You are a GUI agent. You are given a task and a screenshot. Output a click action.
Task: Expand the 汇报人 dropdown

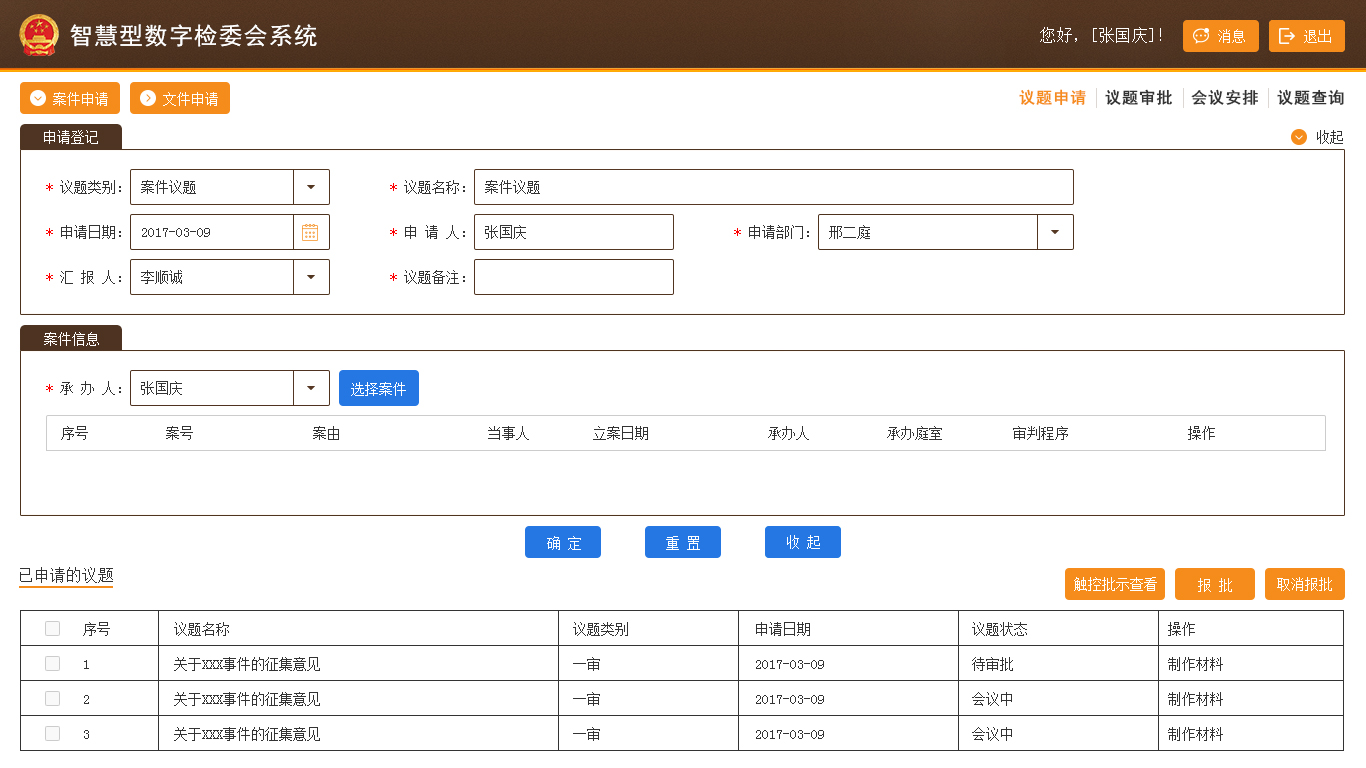311,277
